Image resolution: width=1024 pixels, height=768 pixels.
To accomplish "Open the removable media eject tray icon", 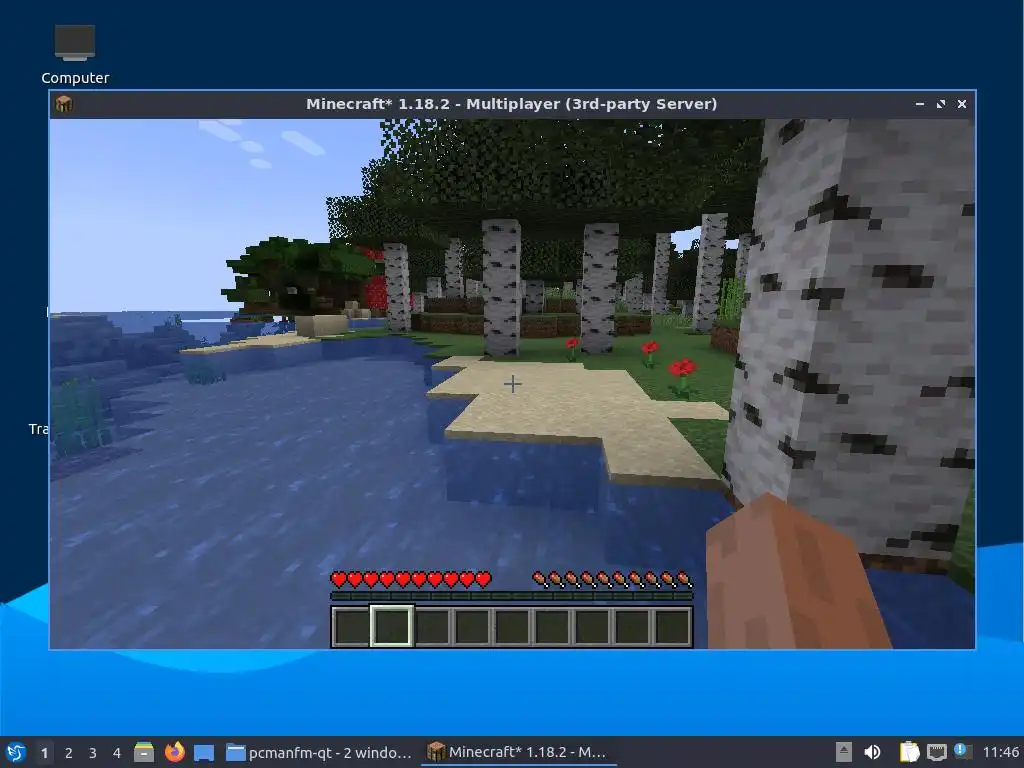I will click(x=844, y=752).
